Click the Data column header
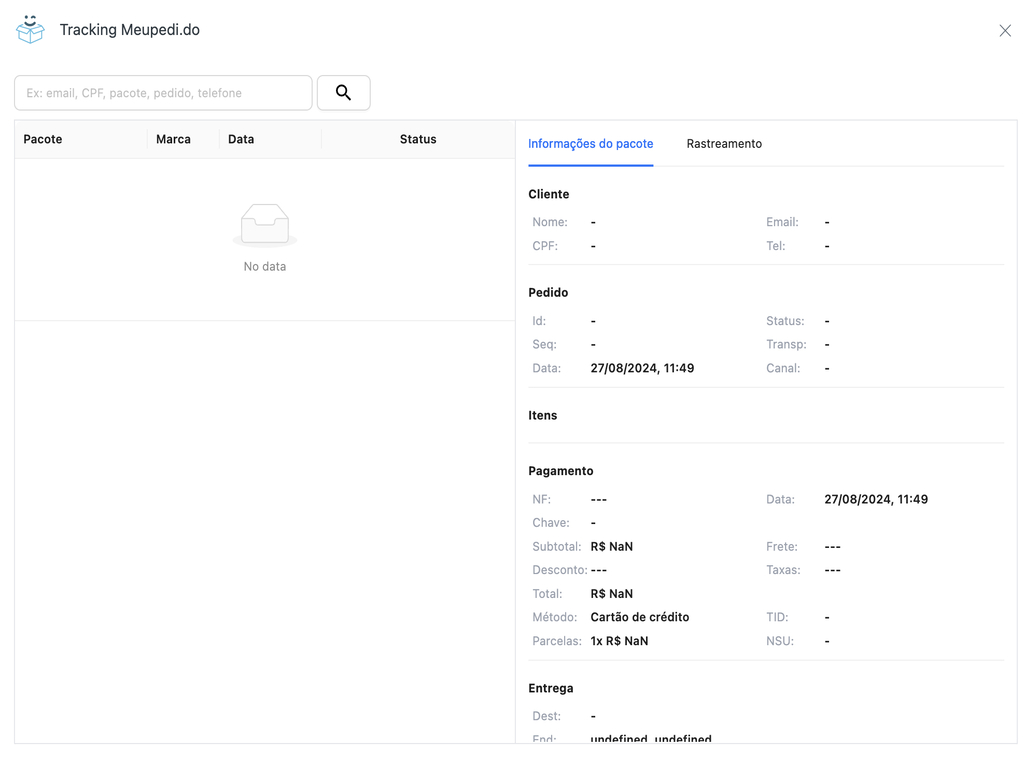This screenshot has height=768, width=1024. point(240,139)
